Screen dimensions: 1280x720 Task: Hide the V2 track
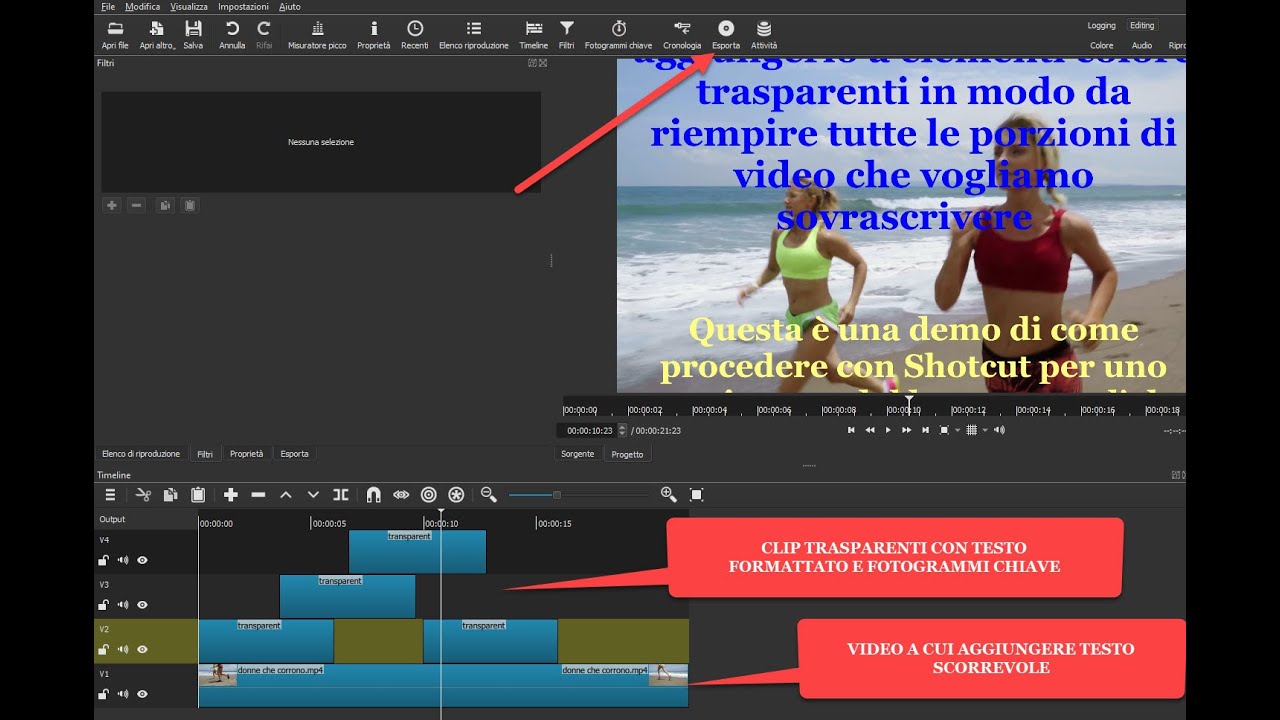tap(142, 649)
